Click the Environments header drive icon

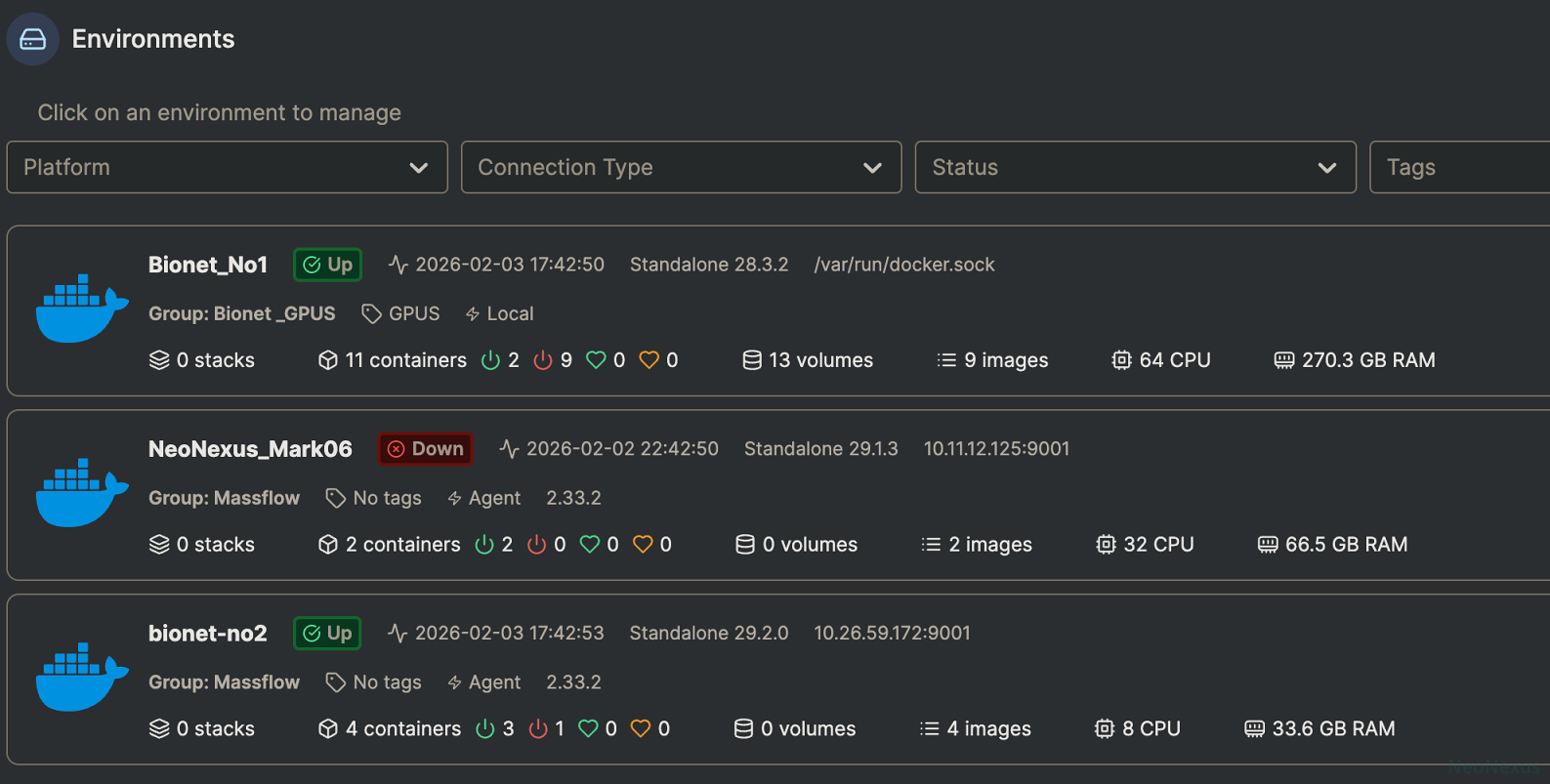(33, 39)
